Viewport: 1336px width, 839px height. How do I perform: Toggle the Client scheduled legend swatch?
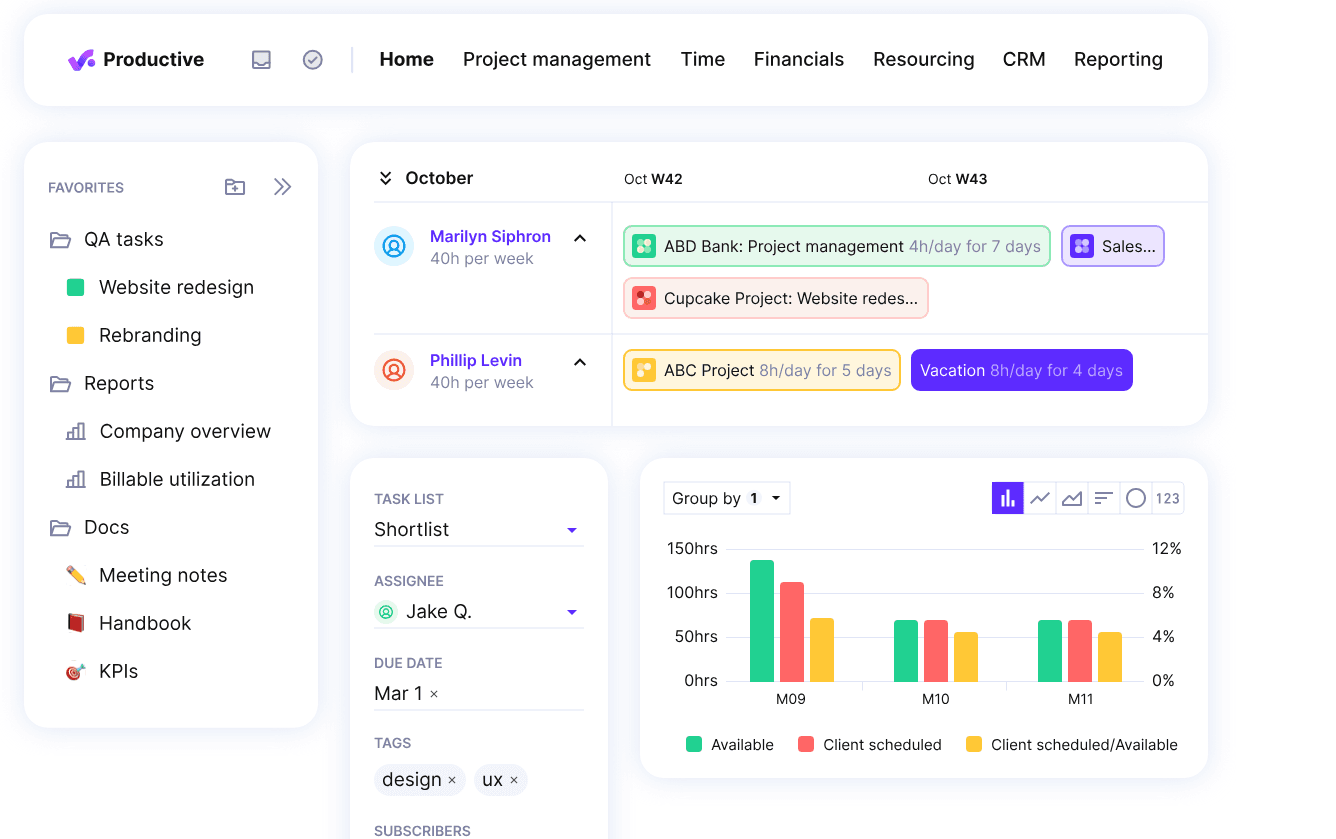[x=806, y=744]
